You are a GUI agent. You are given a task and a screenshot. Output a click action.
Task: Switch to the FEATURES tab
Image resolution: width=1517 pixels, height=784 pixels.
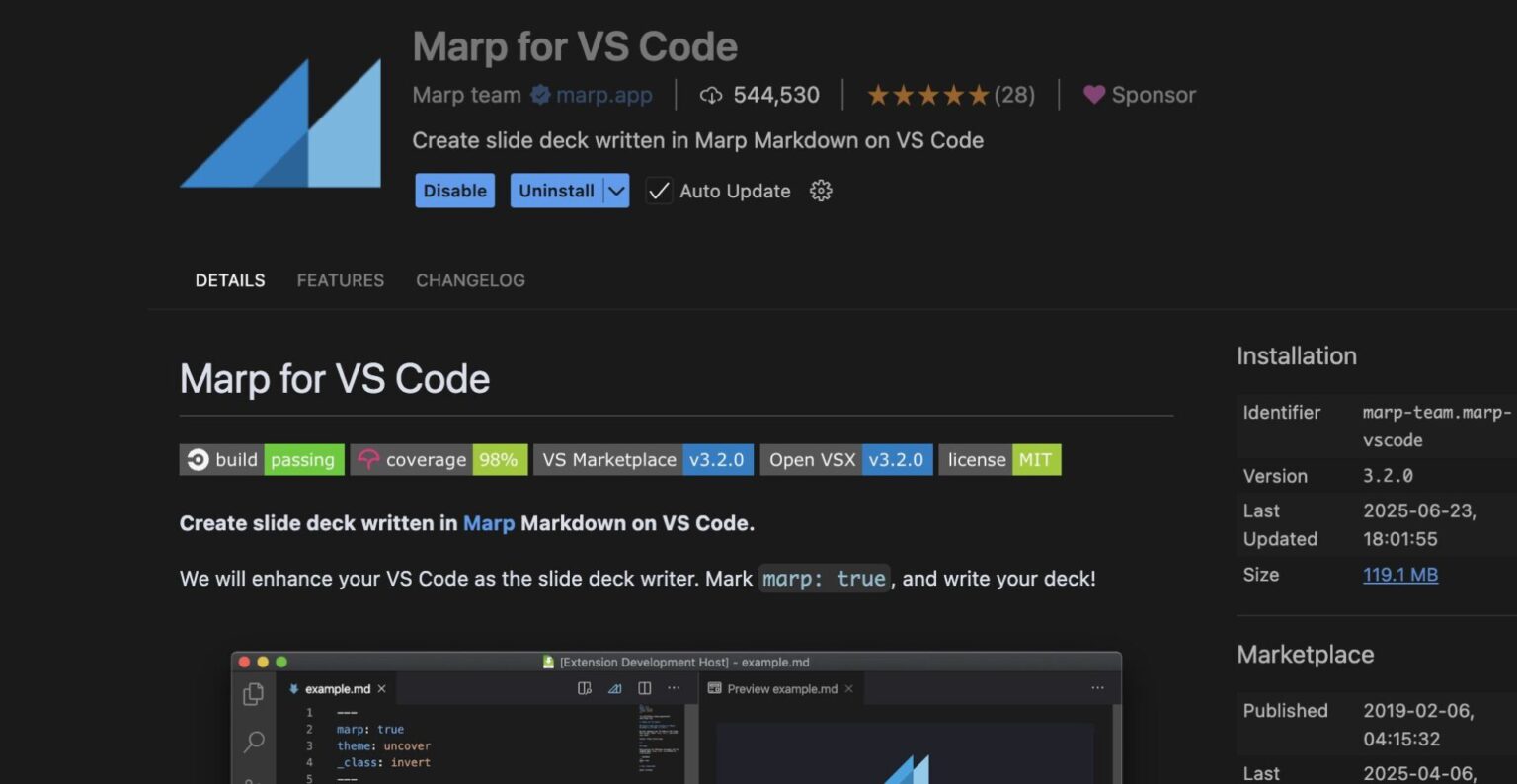[340, 280]
